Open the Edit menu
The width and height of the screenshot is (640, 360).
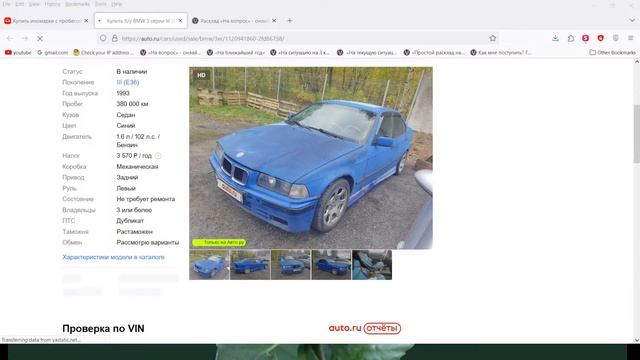(x=20, y=4)
